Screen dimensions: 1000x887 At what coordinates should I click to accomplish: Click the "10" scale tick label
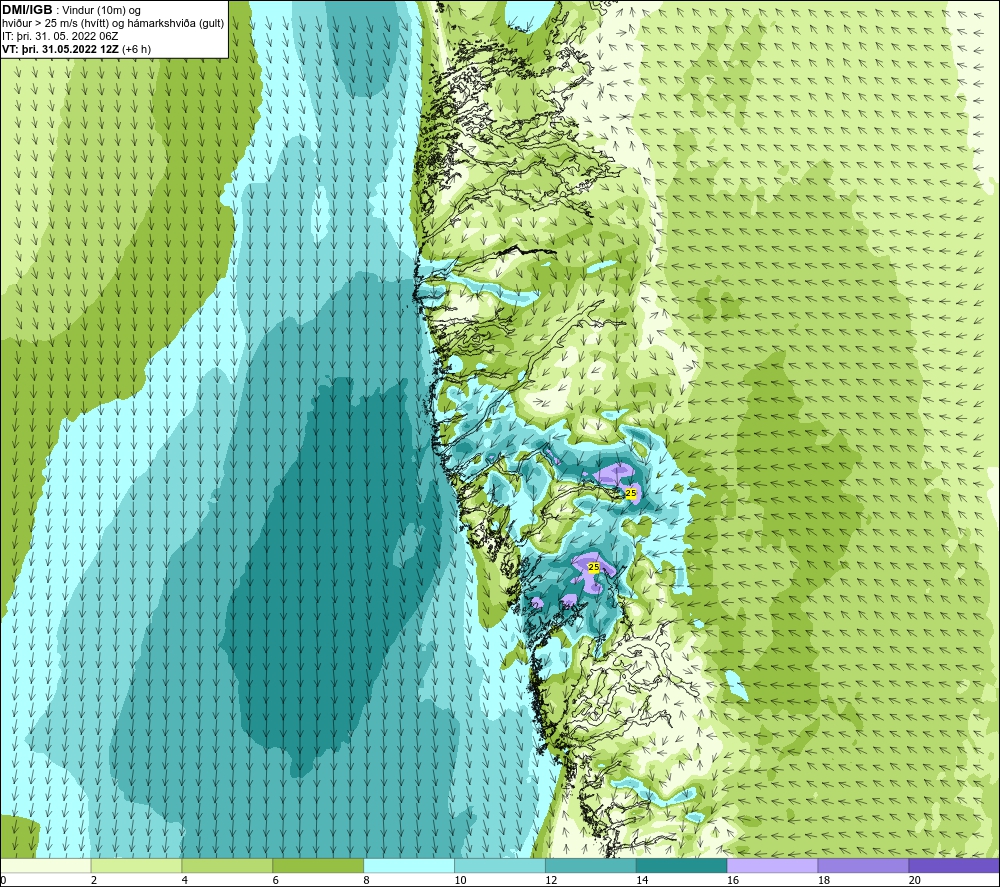pyautogui.click(x=460, y=881)
